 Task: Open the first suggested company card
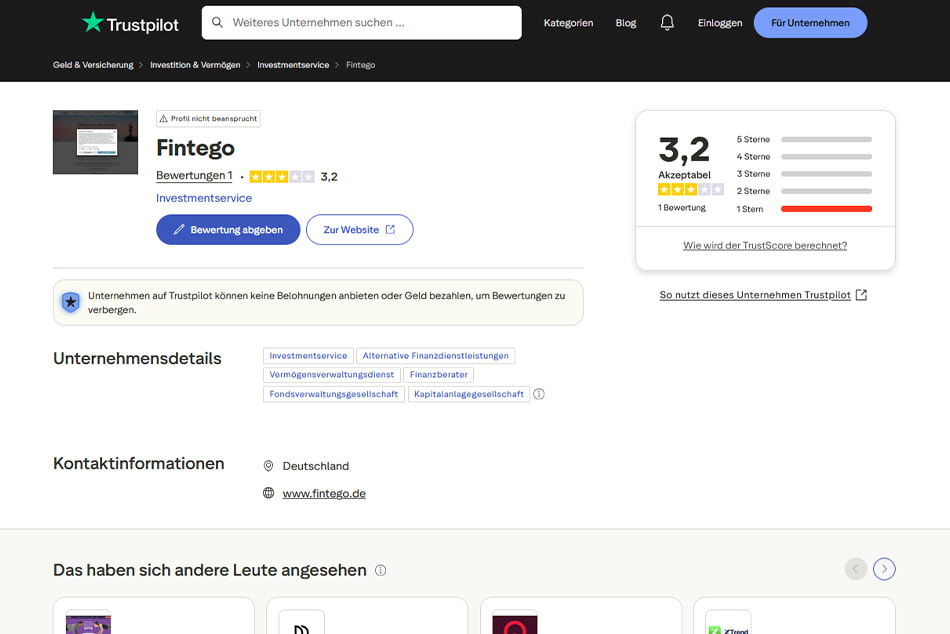154,616
